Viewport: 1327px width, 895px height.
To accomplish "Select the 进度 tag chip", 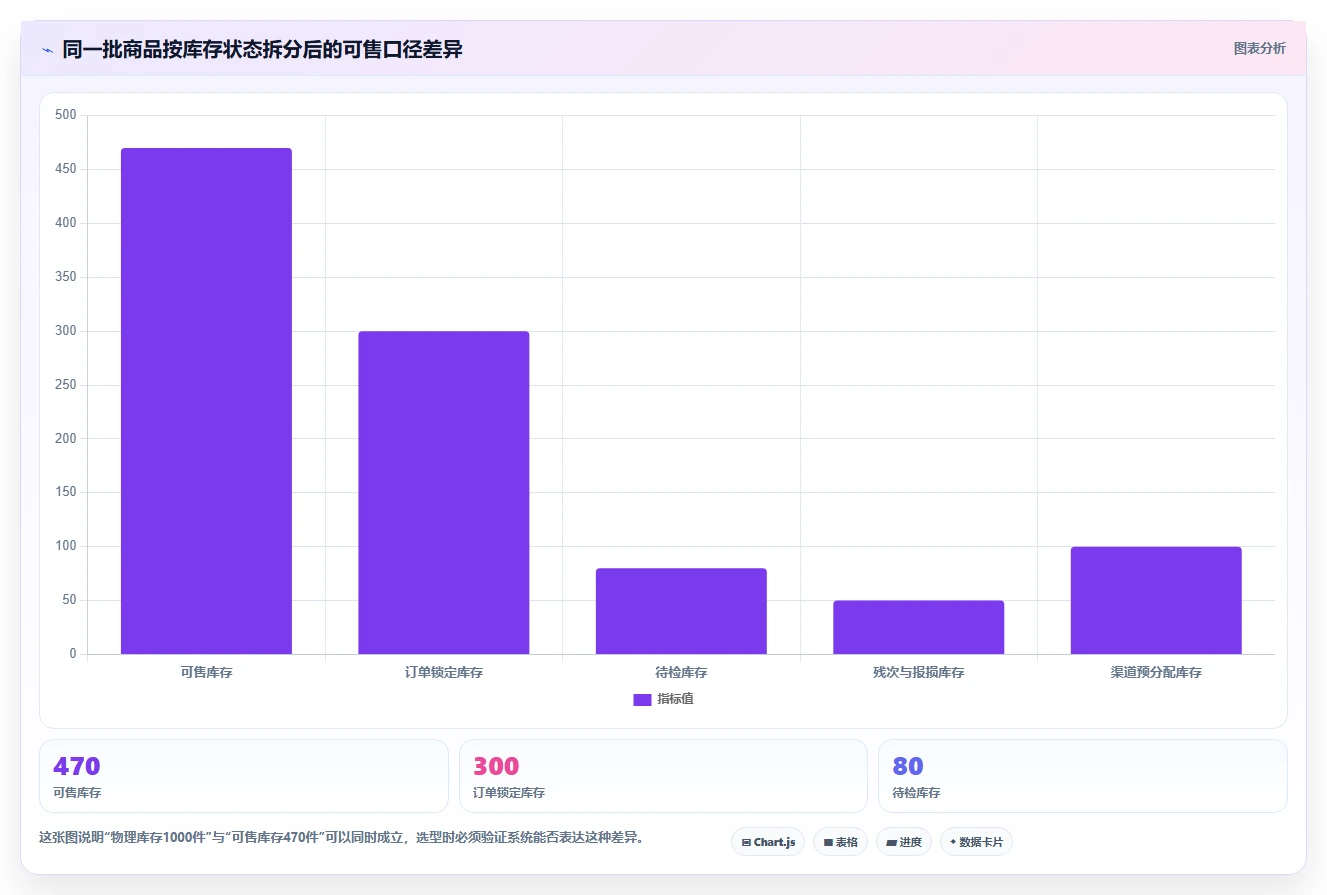I will point(904,842).
